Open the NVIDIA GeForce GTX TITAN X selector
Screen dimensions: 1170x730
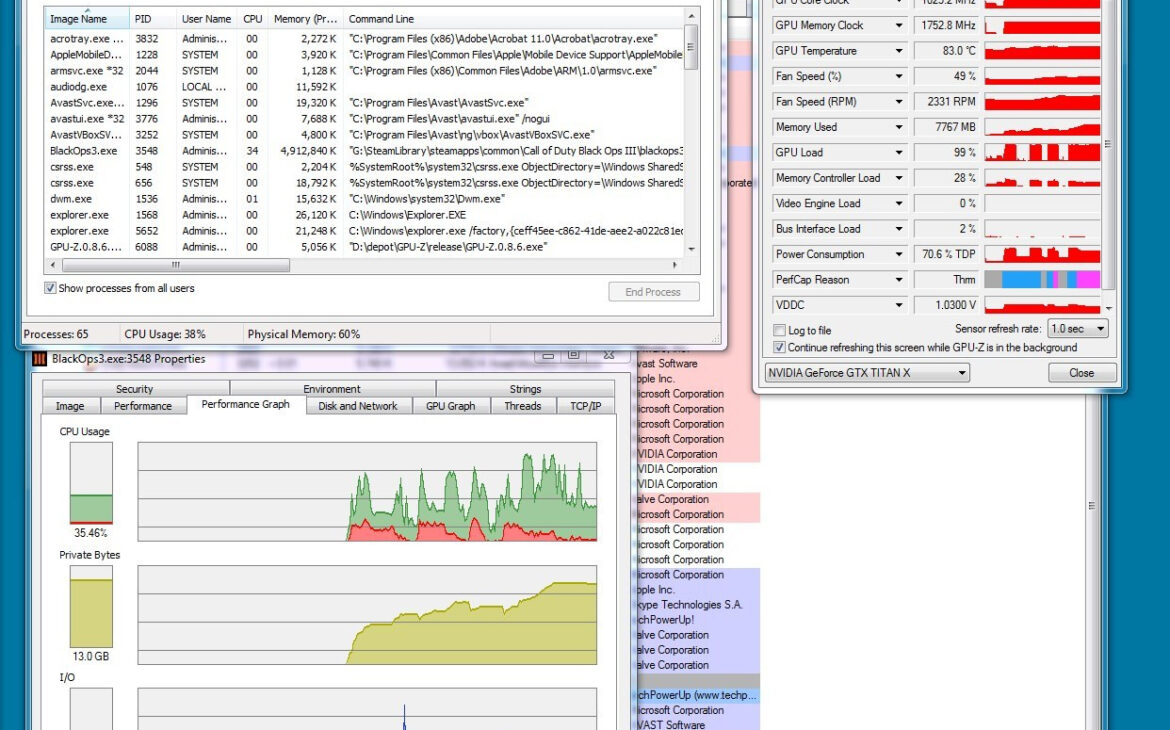(867, 373)
